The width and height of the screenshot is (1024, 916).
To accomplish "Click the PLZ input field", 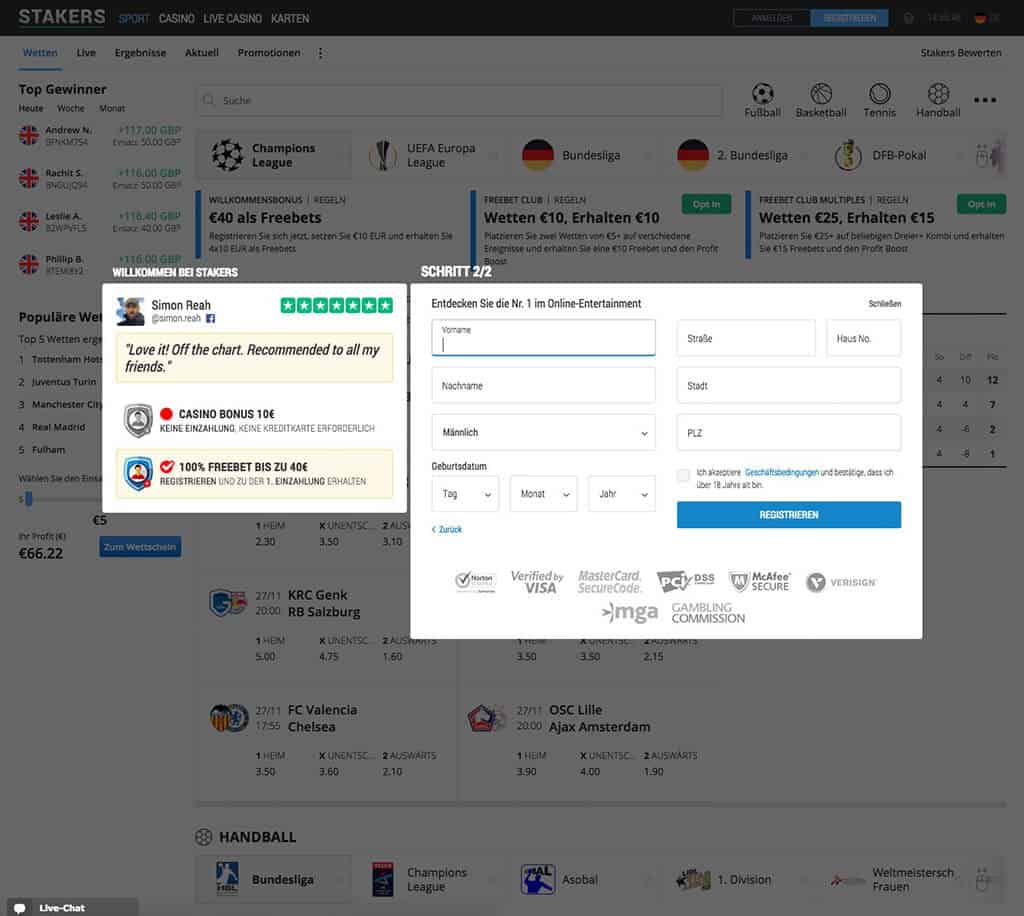I will (x=789, y=432).
